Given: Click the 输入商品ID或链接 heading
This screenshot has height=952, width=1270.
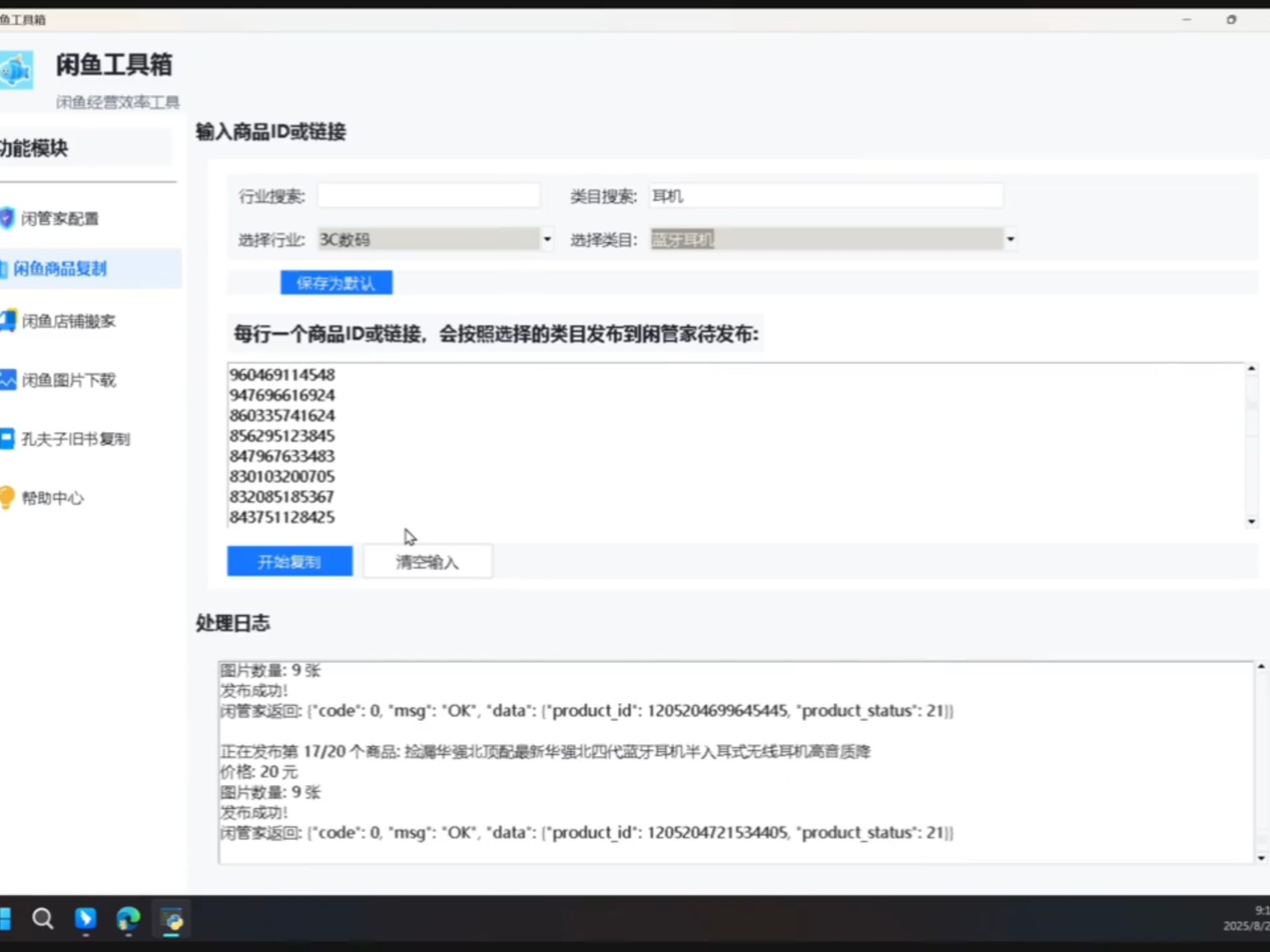Looking at the screenshot, I should click(271, 132).
